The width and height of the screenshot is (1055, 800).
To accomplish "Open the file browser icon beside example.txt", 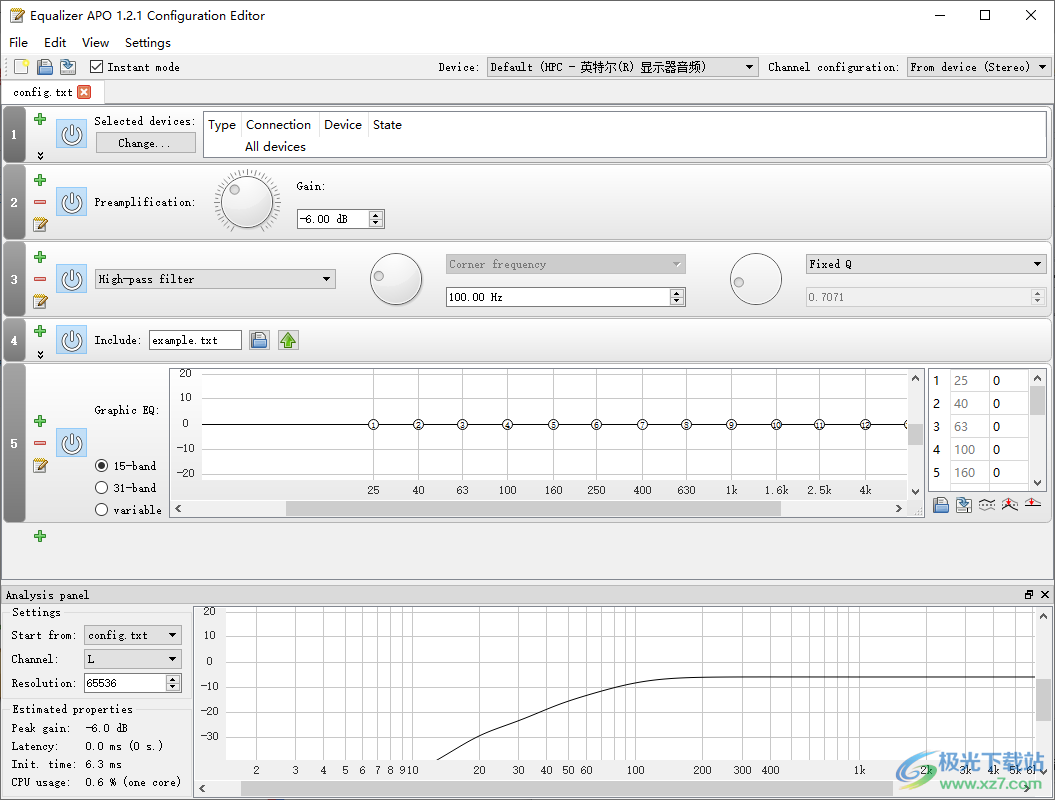I will pyautogui.click(x=259, y=340).
